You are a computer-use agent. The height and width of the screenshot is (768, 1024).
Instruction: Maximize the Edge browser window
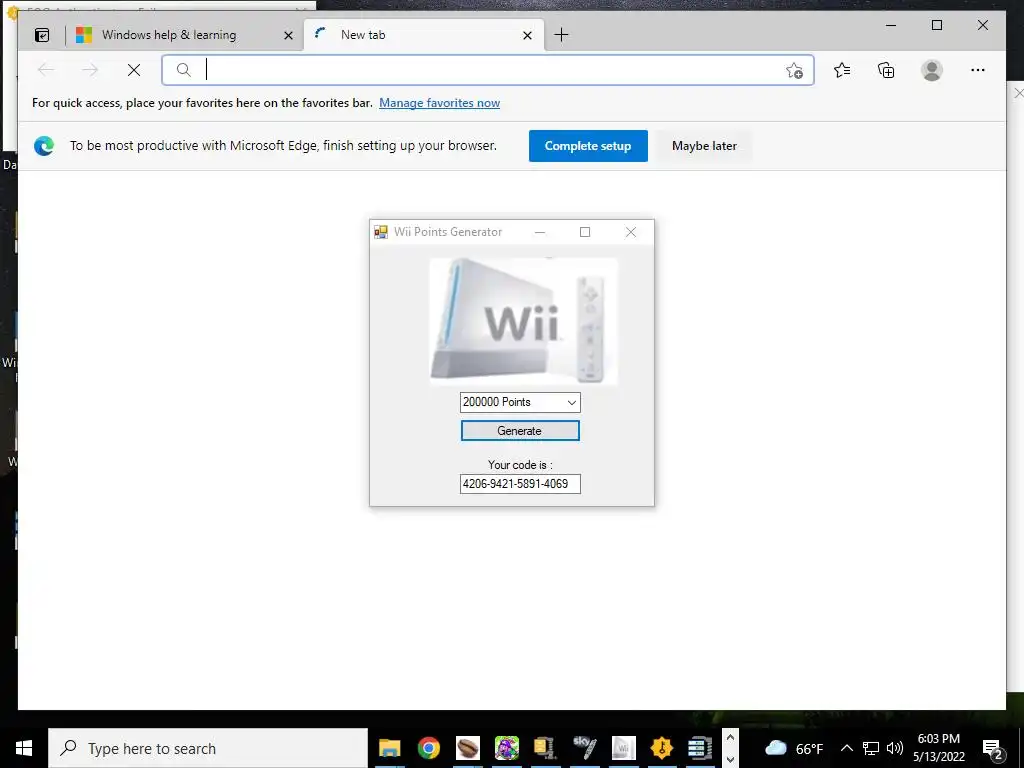tap(936, 25)
